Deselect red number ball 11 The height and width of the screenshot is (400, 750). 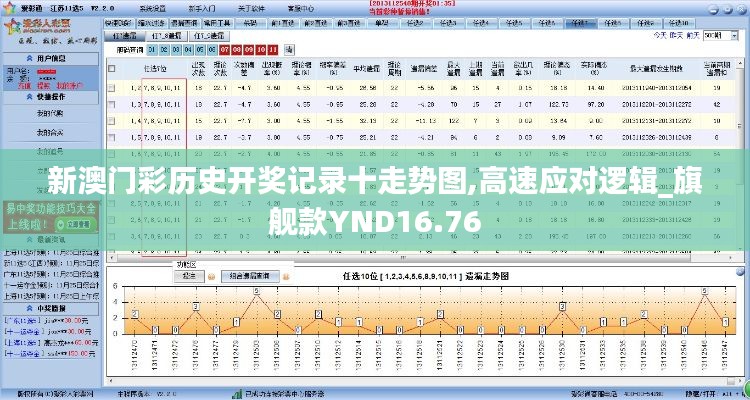273,49
